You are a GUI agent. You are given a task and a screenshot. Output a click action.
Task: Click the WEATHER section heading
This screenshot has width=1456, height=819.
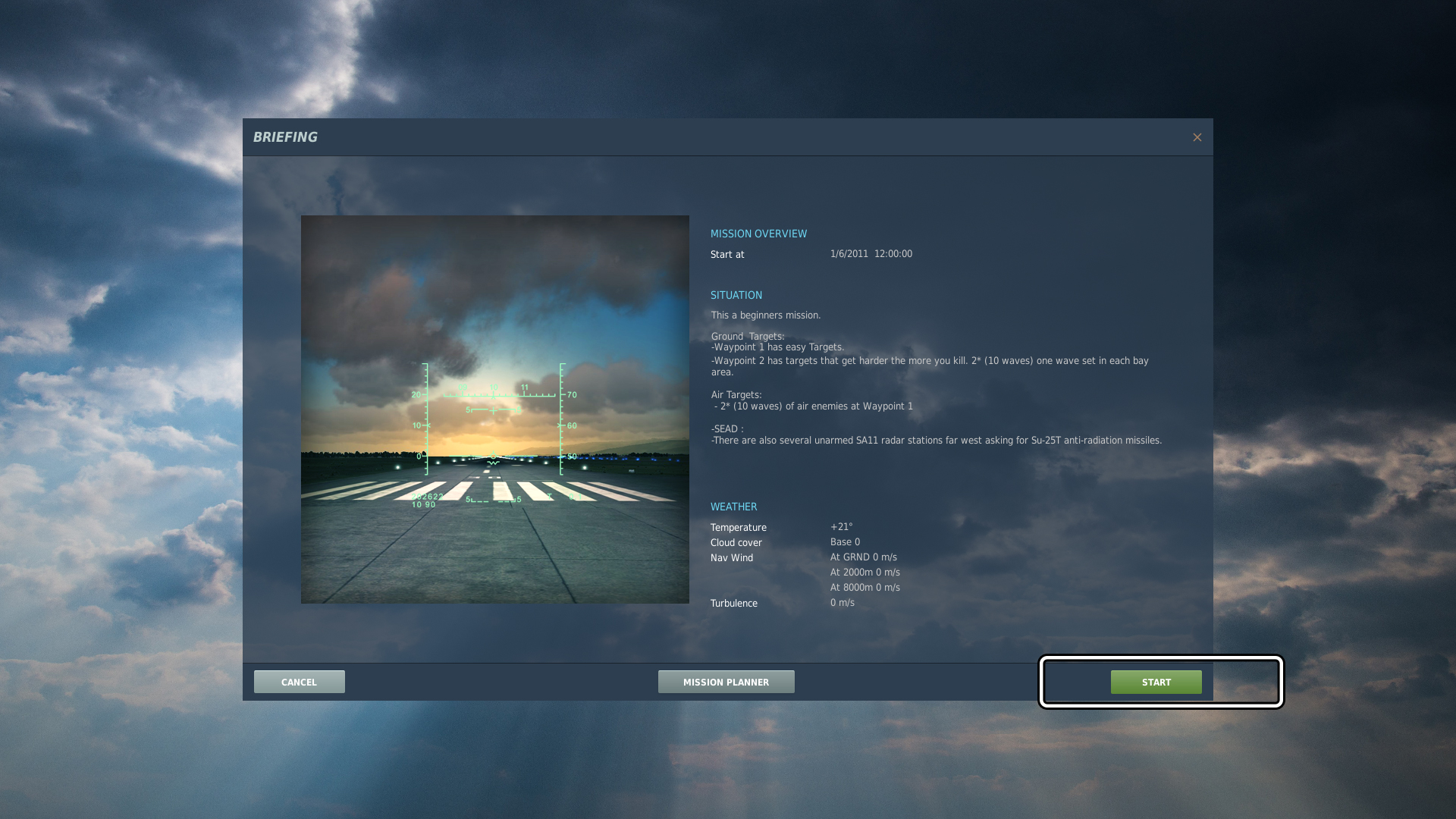733,507
